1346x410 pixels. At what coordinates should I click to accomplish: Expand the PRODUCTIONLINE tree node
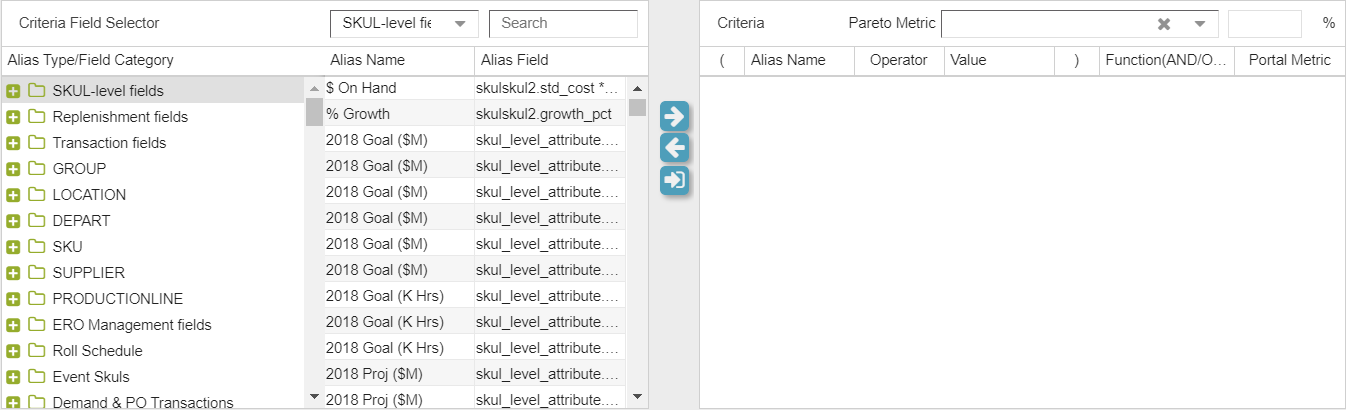[x=13, y=299]
